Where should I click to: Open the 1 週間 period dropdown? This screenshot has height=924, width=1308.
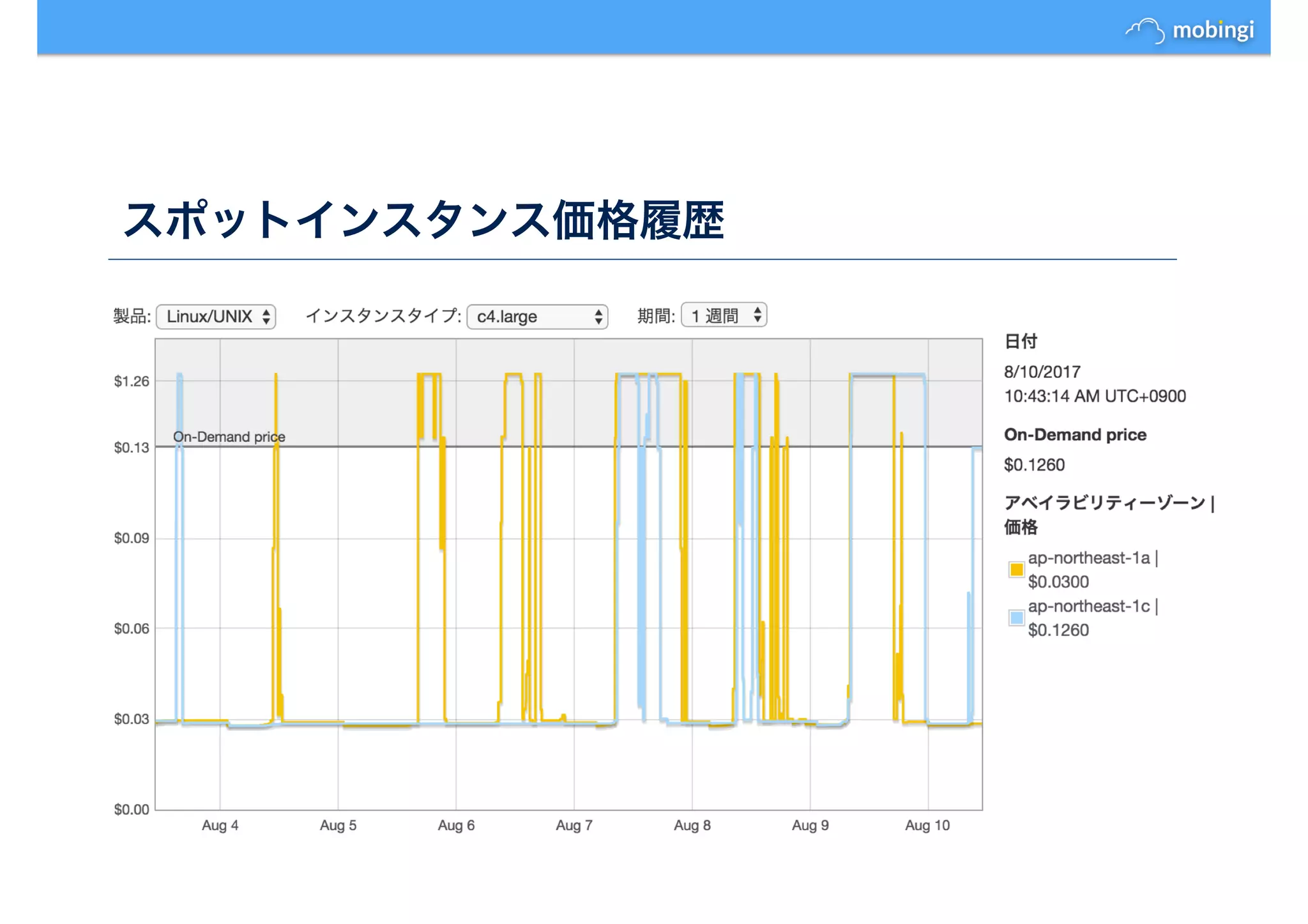click(724, 315)
